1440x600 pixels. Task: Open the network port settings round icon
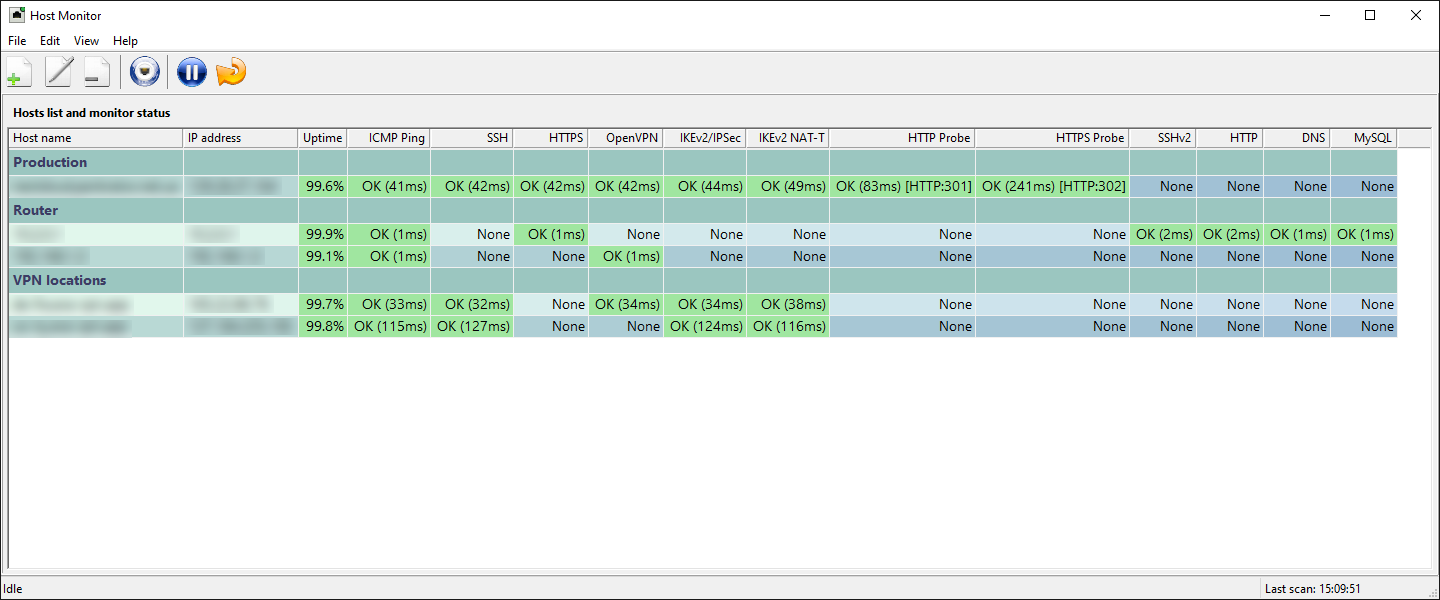click(146, 72)
